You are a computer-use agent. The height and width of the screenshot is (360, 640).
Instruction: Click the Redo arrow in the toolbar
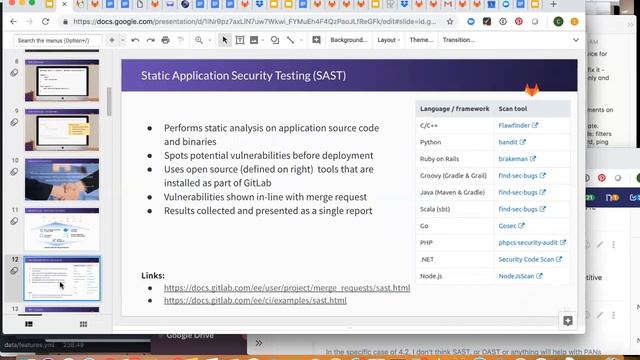coord(150,40)
